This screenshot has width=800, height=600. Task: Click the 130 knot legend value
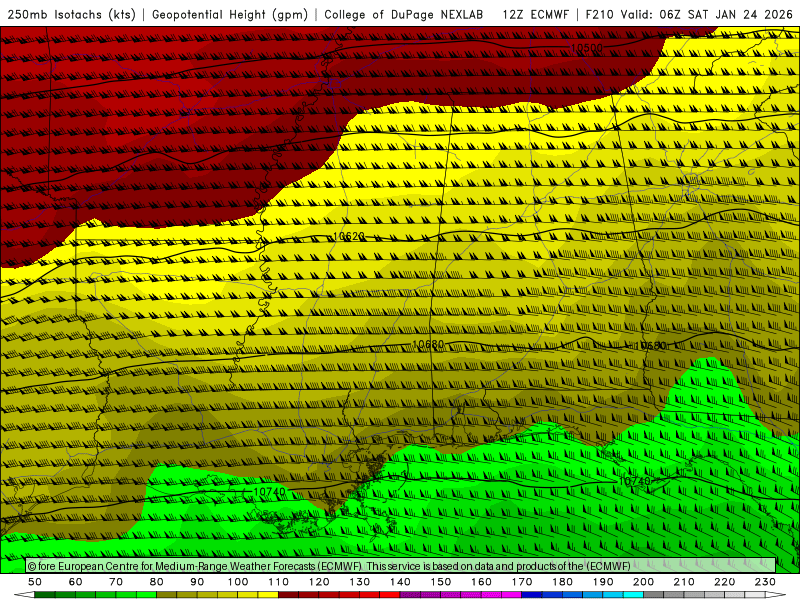click(x=360, y=582)
